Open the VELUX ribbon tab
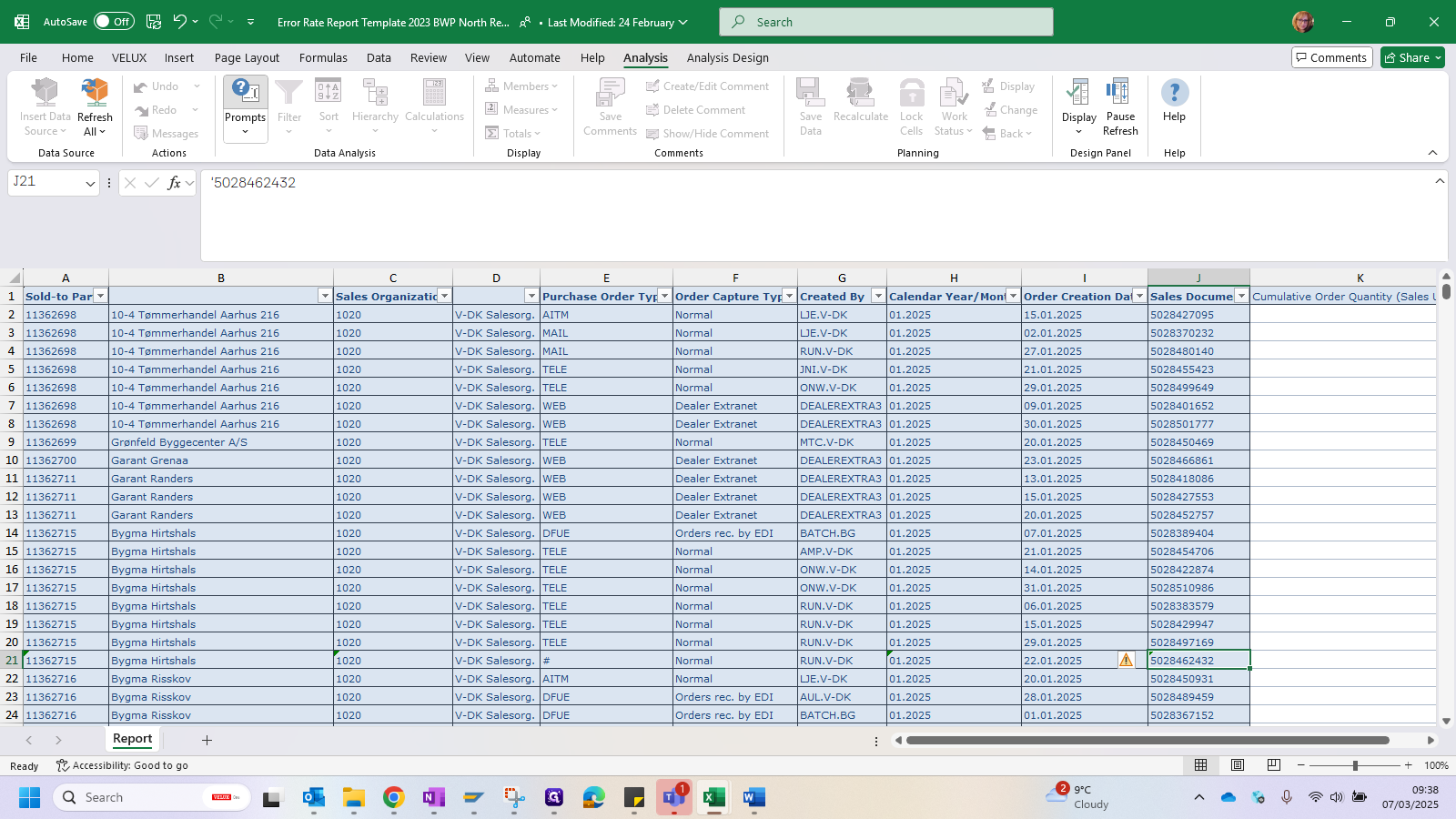Screen dimensions: 1456x819 (129, 57)
